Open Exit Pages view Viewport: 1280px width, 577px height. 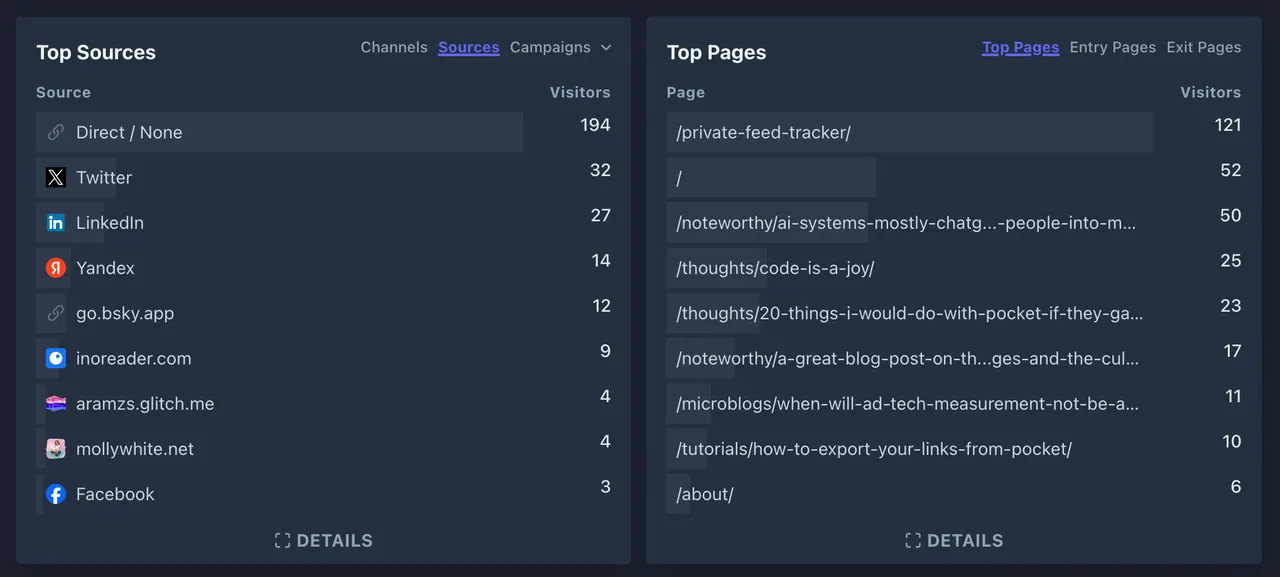click(x=1203, y=47)
